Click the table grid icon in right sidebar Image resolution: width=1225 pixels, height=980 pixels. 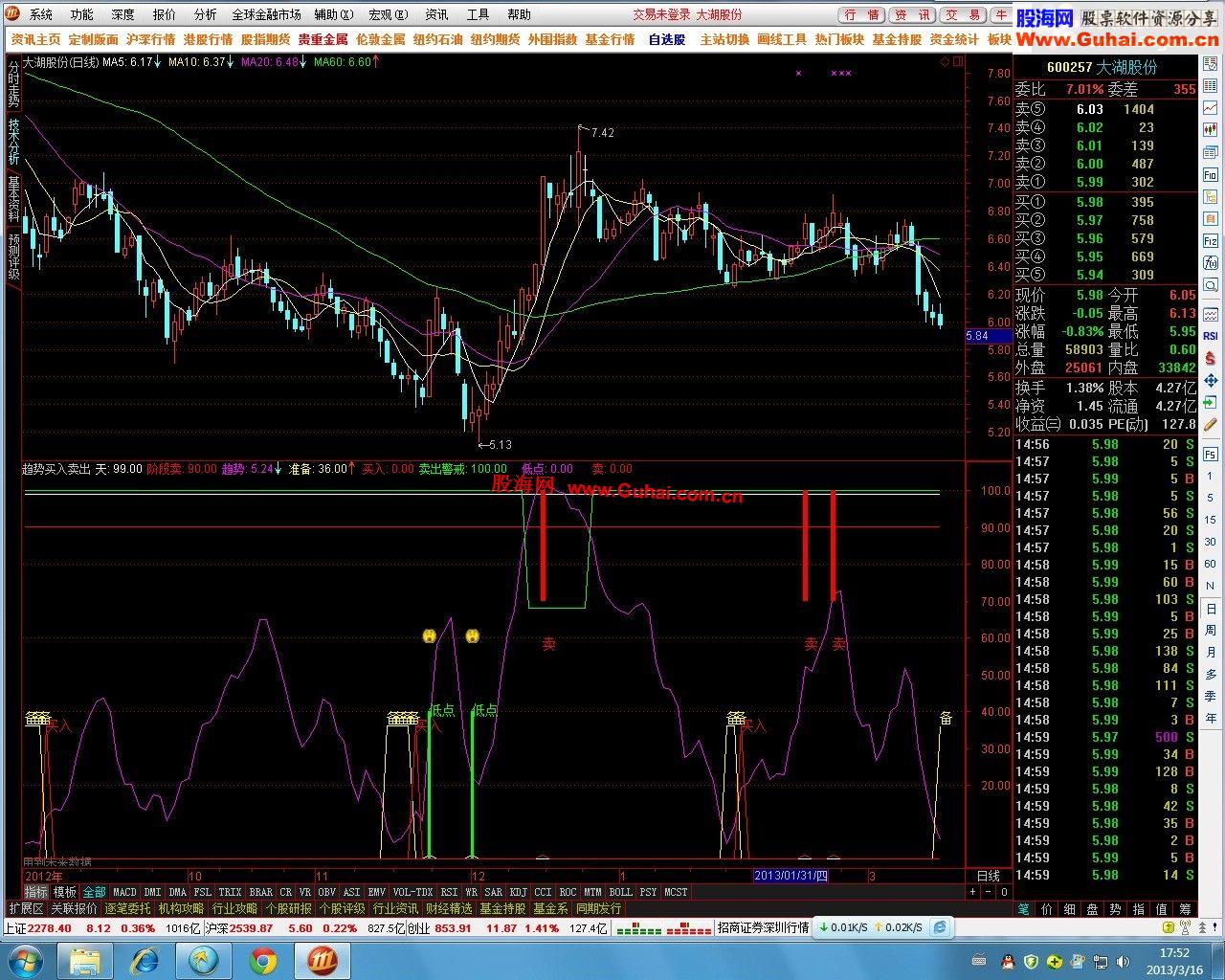(x=1211, y=87)
